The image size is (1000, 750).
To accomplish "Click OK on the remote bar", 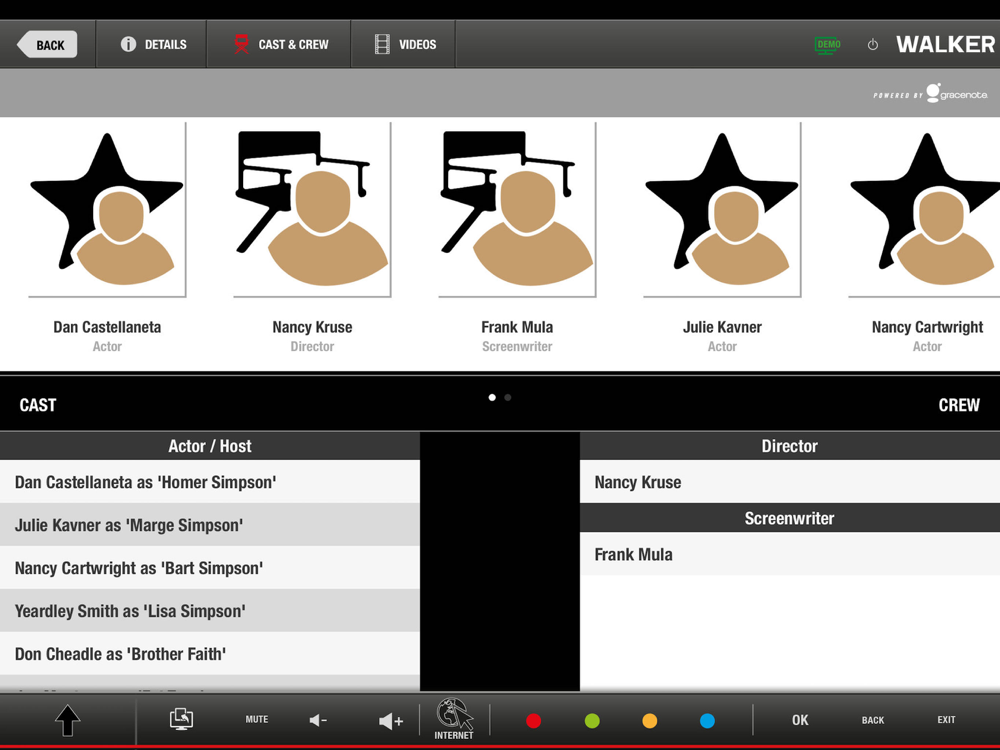I will [x=800, y=720].
